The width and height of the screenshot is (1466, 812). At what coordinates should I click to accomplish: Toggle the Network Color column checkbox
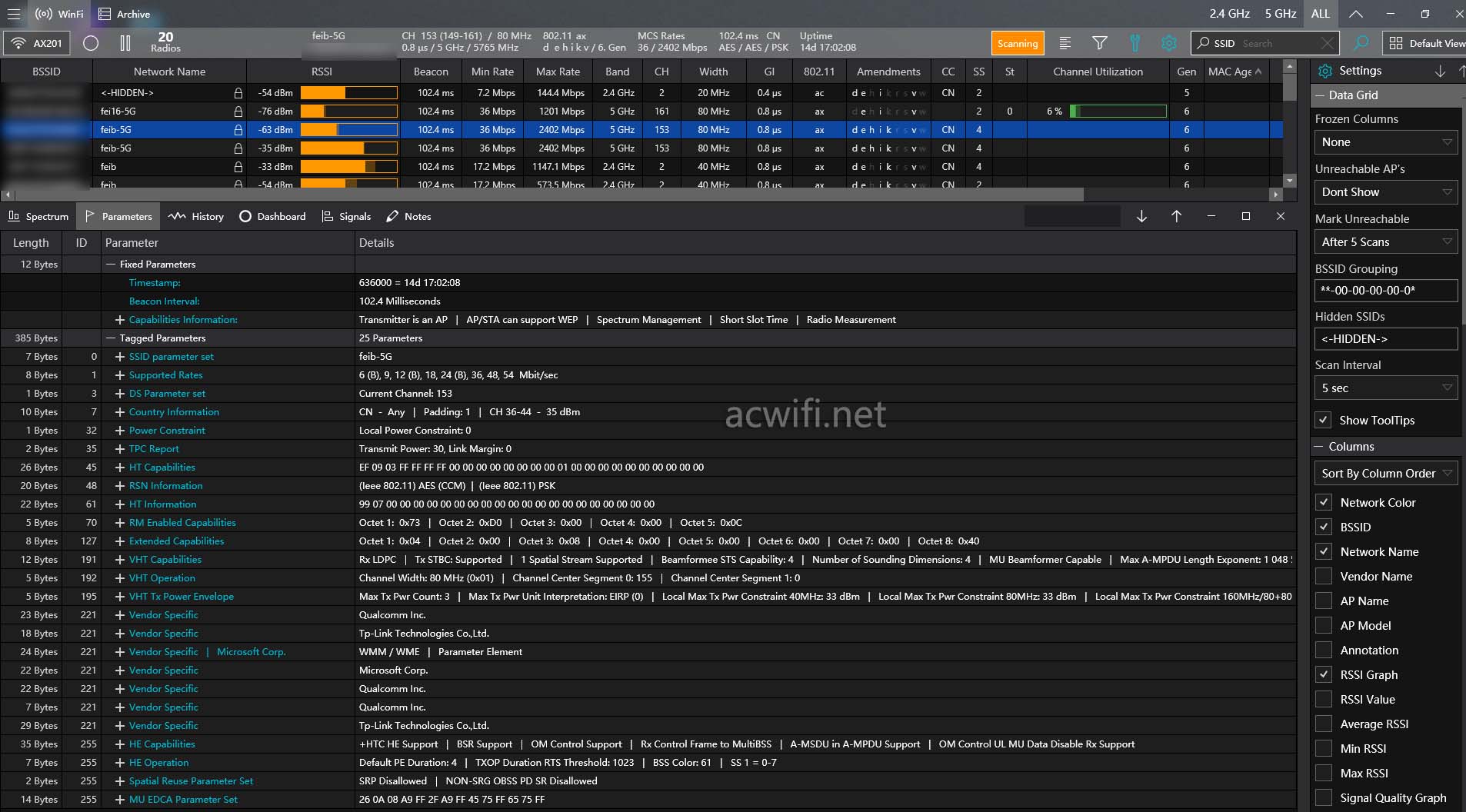1323,502
